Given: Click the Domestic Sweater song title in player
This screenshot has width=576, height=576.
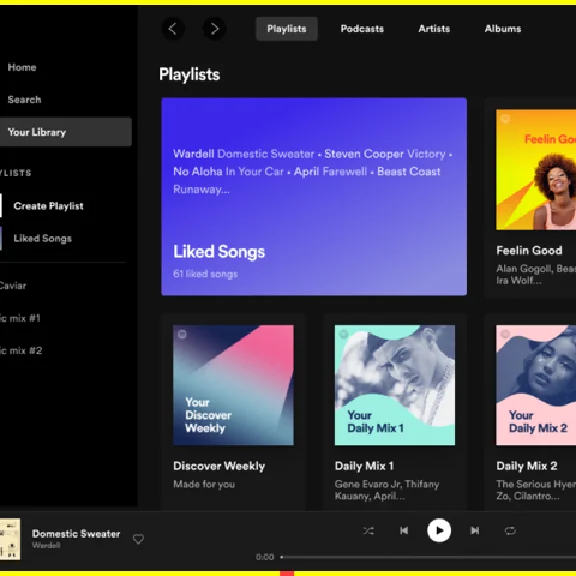Looking at the screenshot, I should (x=76, y=534).
